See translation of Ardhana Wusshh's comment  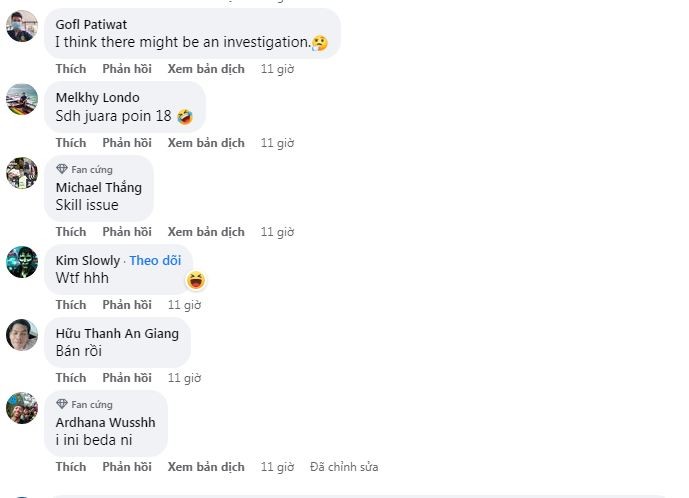click(206, 467)
